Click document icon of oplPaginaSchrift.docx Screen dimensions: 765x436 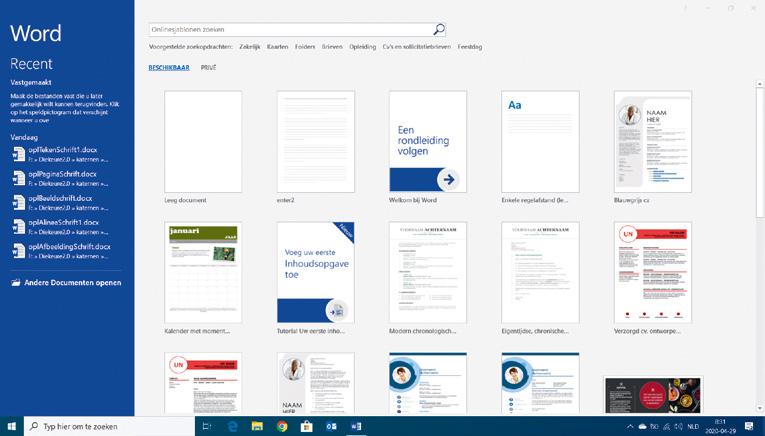coord(19,178)
